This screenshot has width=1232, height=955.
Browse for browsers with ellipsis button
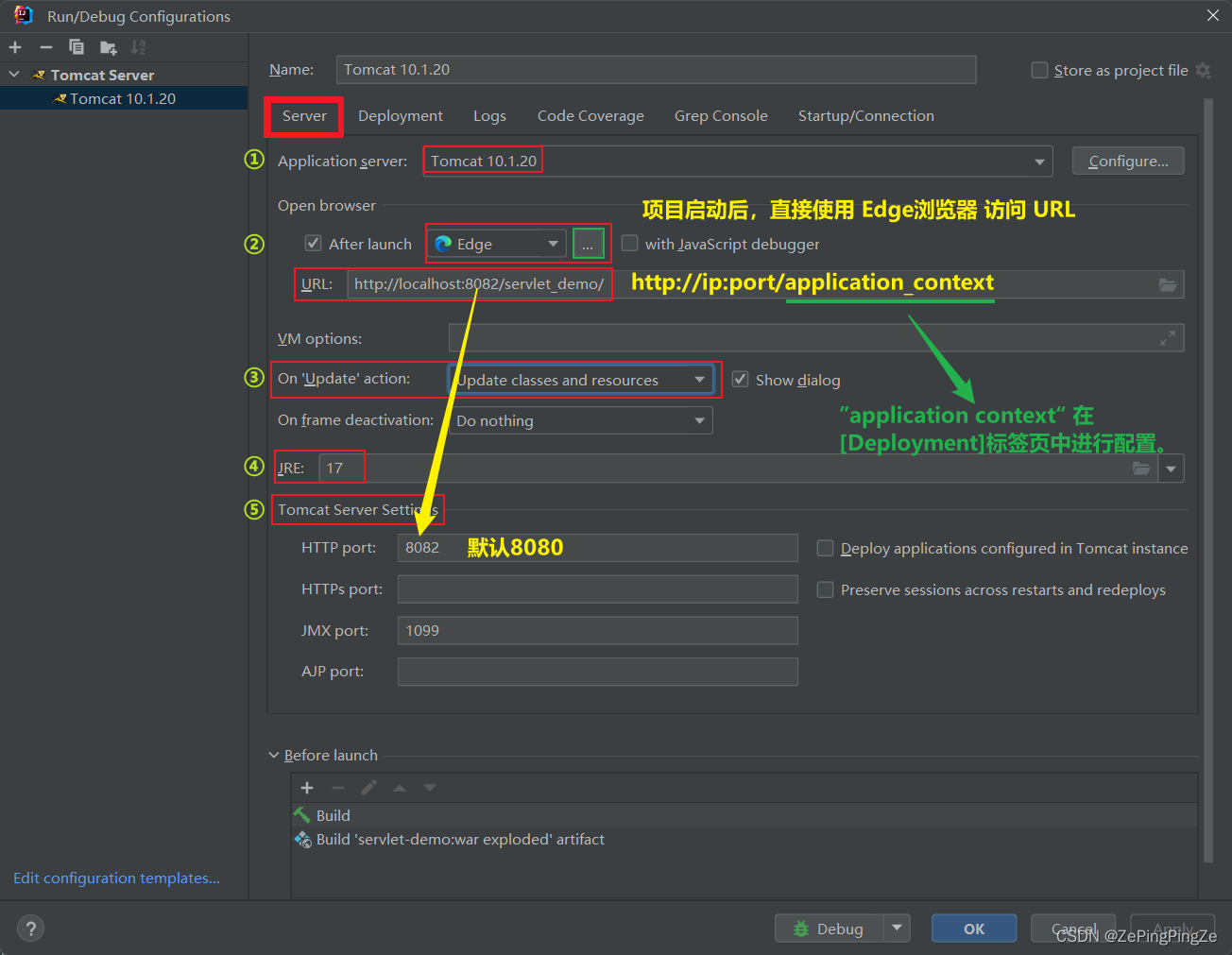[x=588, y=244]
